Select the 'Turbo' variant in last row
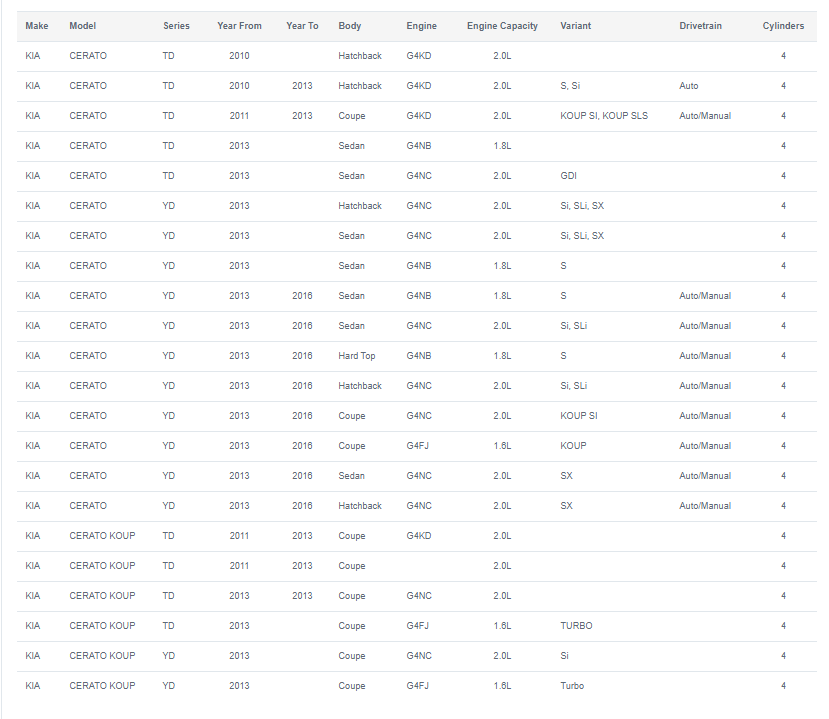829x719 pixels. point(572,685)
